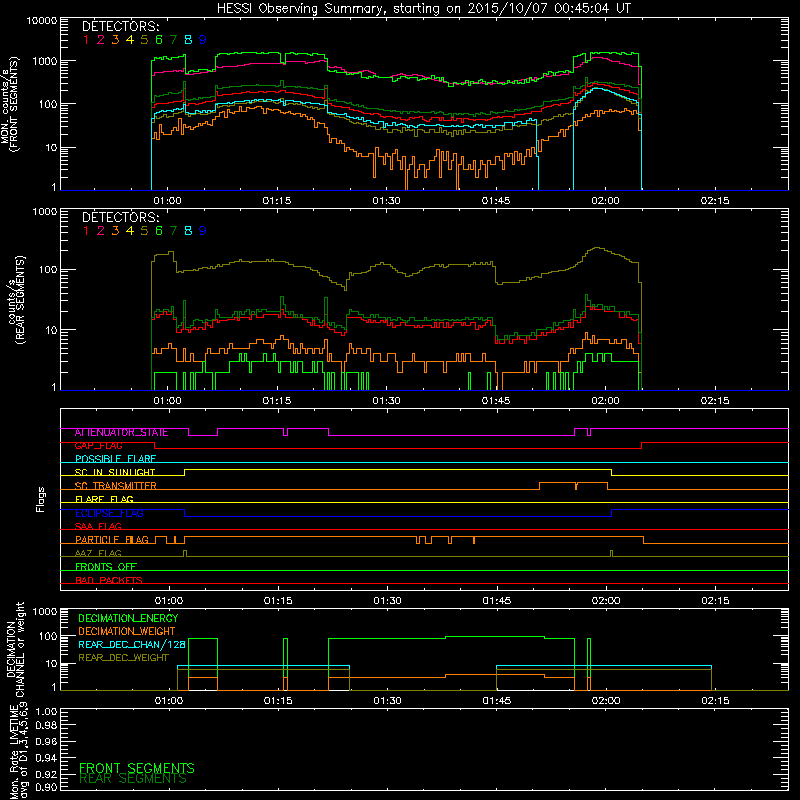Click the PARTICLE_FLAG label

(112, 540)
